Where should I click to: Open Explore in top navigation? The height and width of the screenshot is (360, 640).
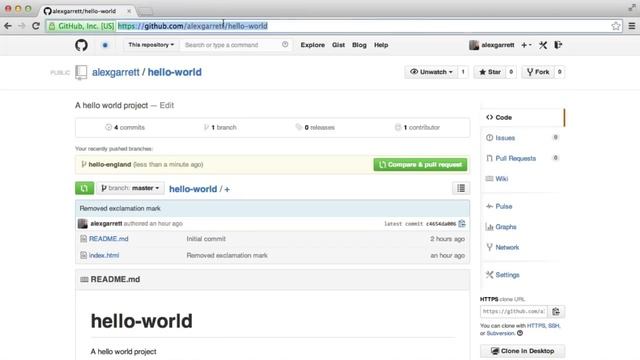pos(313,45)
